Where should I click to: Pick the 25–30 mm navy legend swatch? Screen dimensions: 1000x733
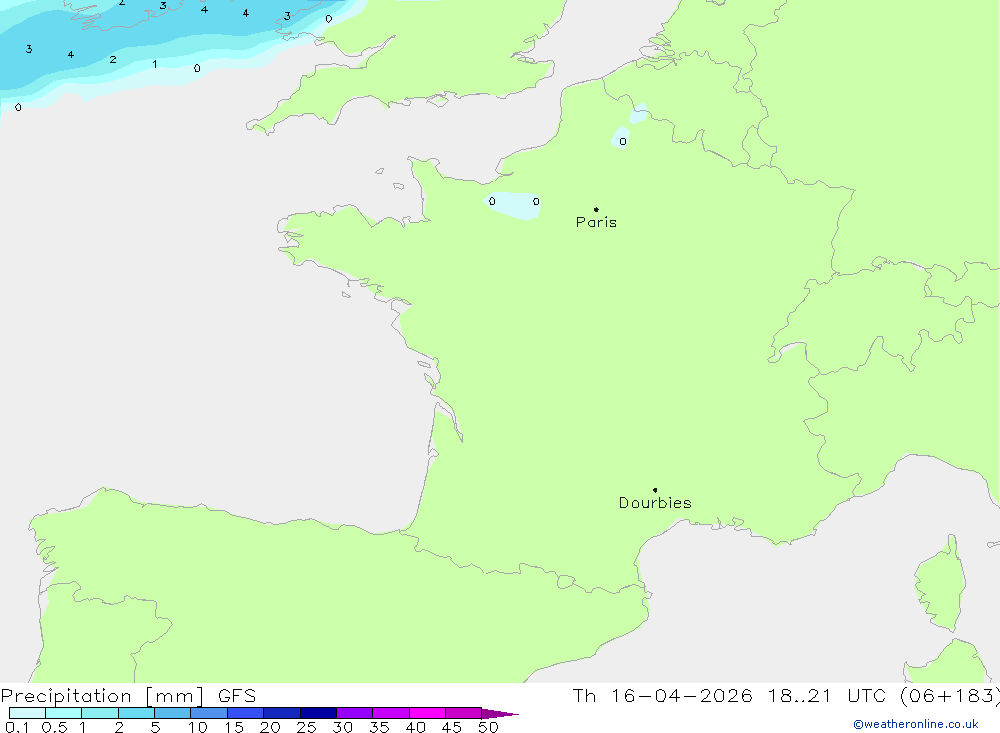point(318,713)
